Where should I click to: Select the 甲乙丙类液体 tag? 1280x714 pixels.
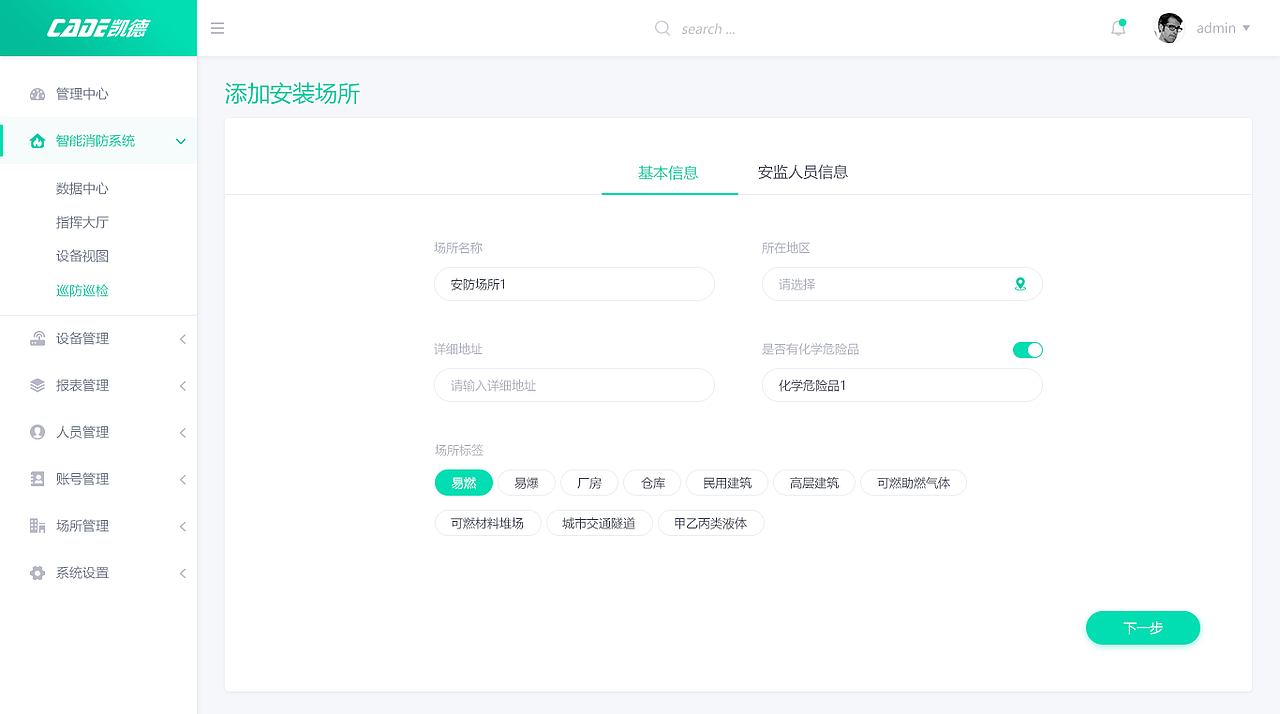click(x=711, y=523)
